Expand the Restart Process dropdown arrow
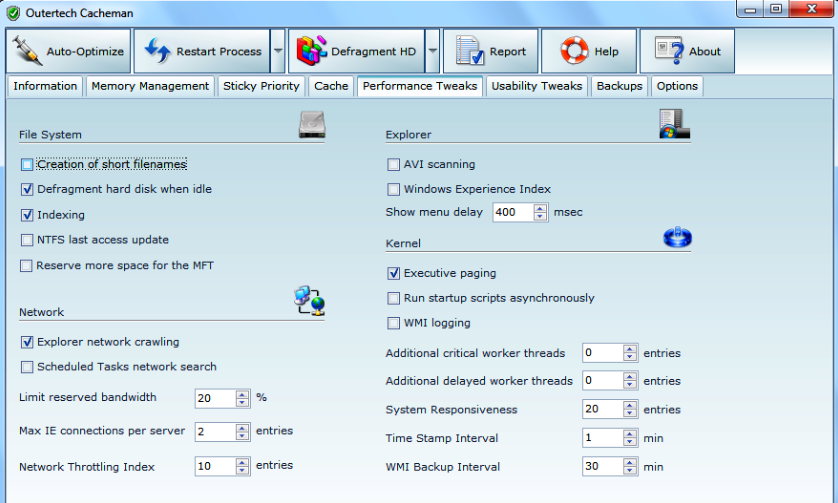The width and height of the screenshot is (838, 503). pos(278,51)
